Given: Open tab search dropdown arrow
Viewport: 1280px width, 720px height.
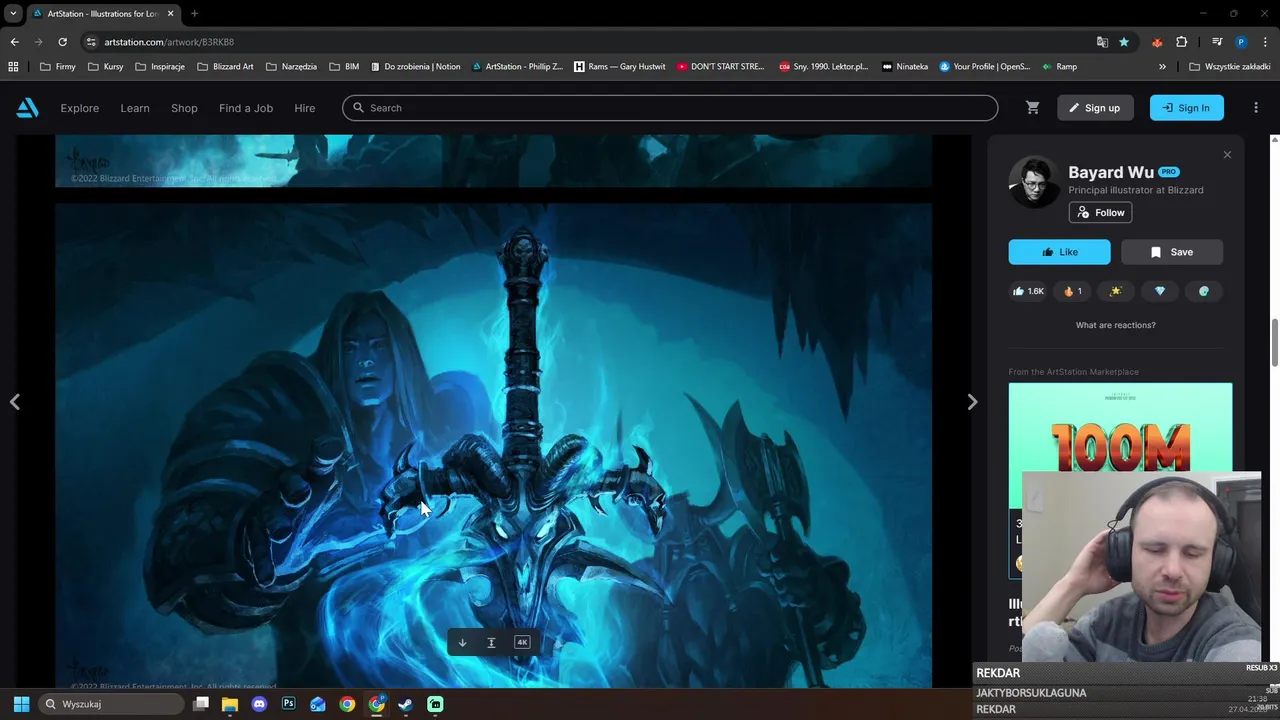Looking at the screenshot, I should click(x=13, y=14).
